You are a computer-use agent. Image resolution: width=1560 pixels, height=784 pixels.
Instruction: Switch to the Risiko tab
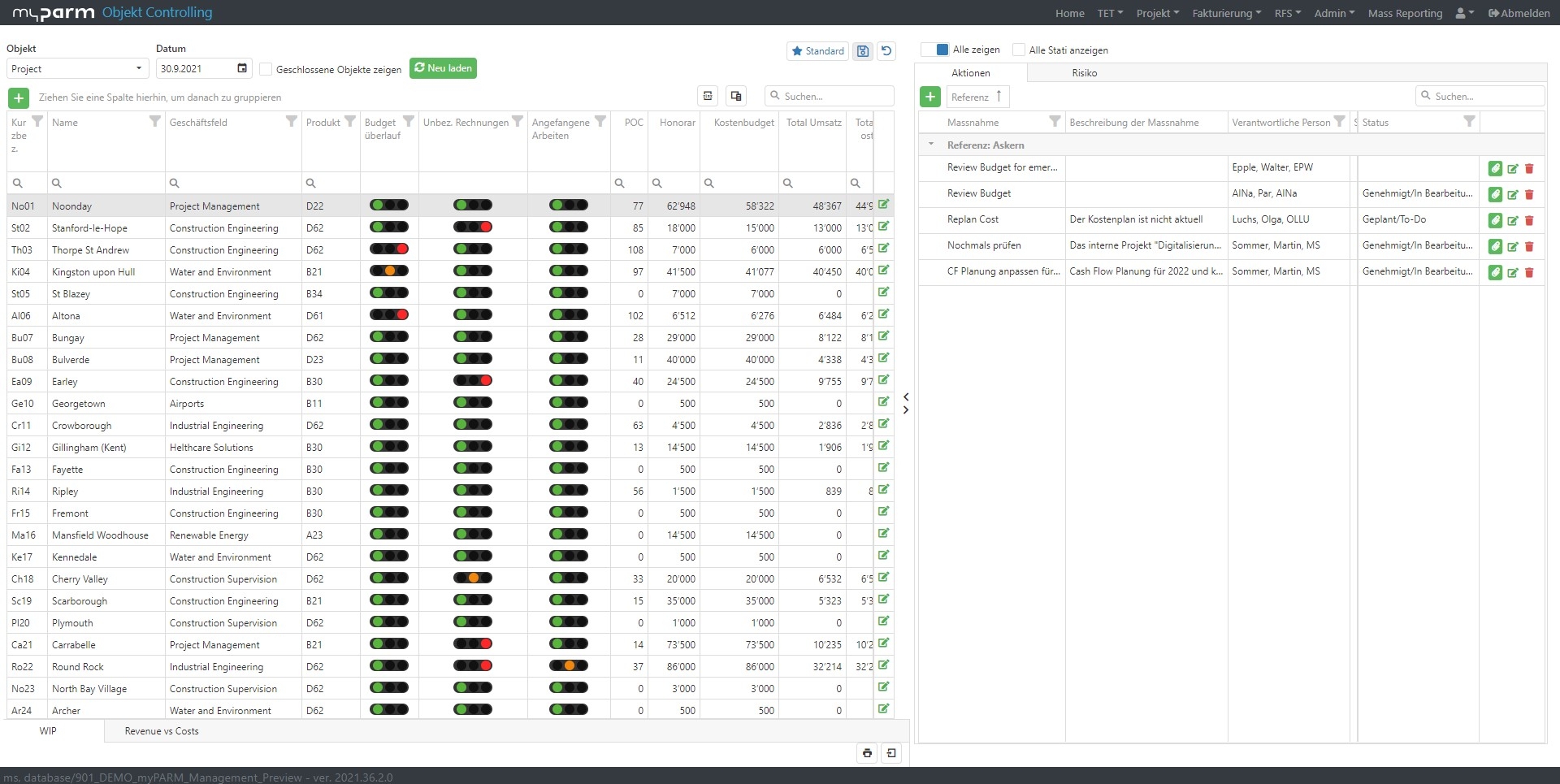click(1084, 73)
